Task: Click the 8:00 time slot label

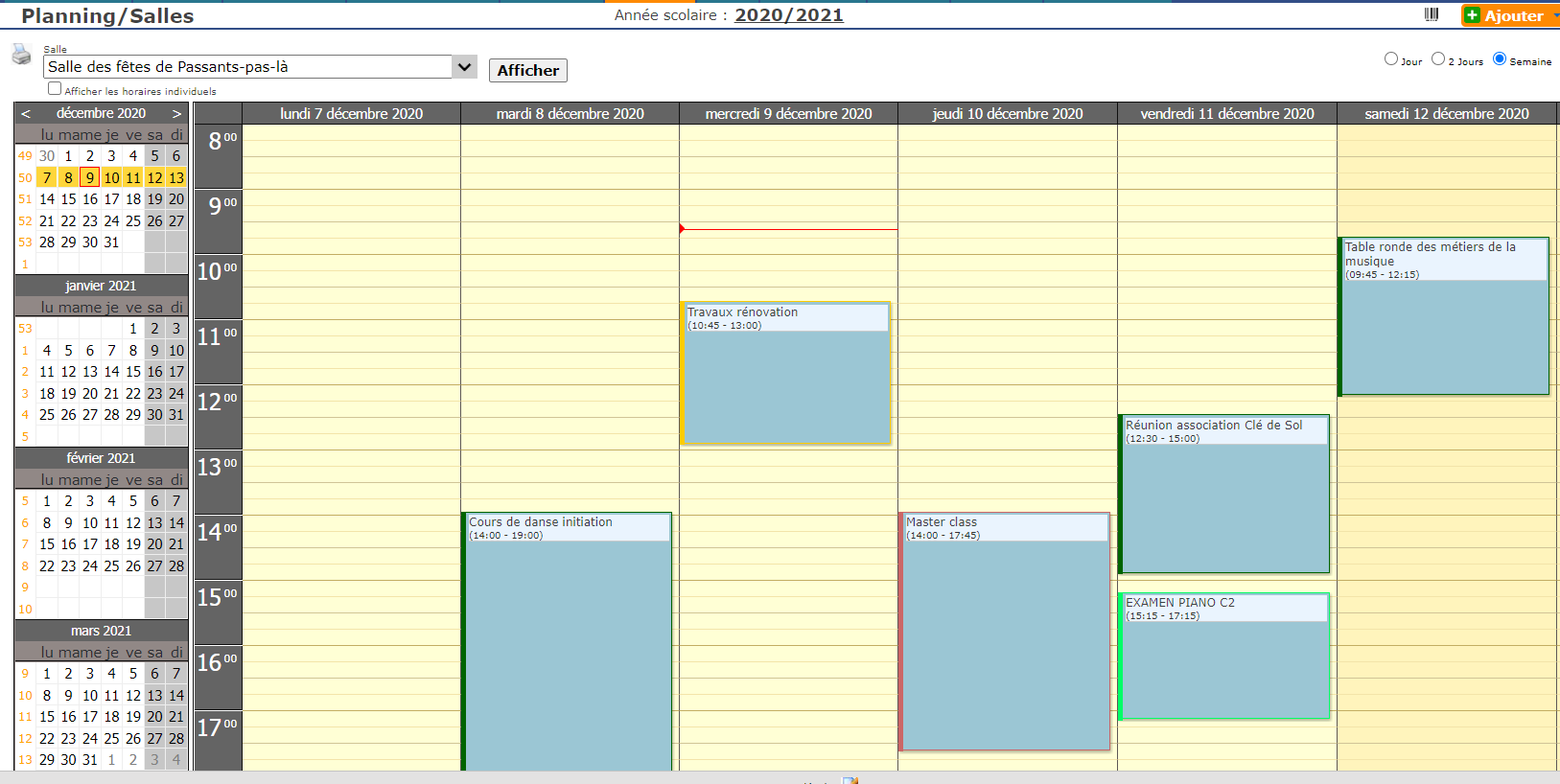Action: click(218, 156)
